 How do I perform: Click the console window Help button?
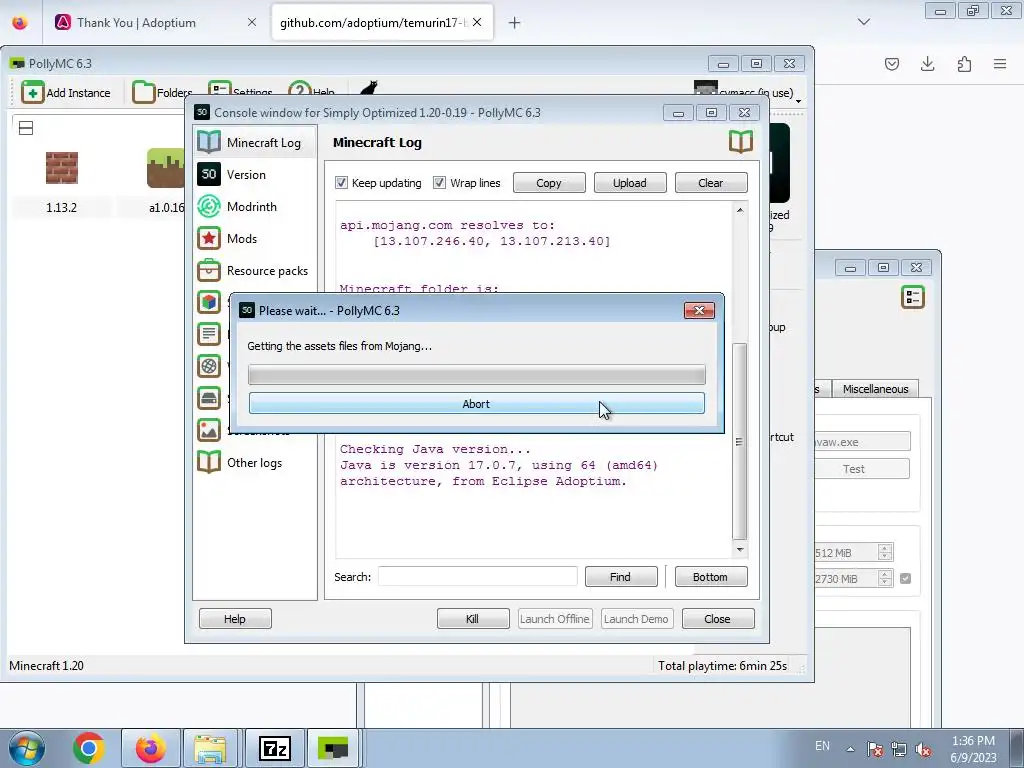(235, 618)
